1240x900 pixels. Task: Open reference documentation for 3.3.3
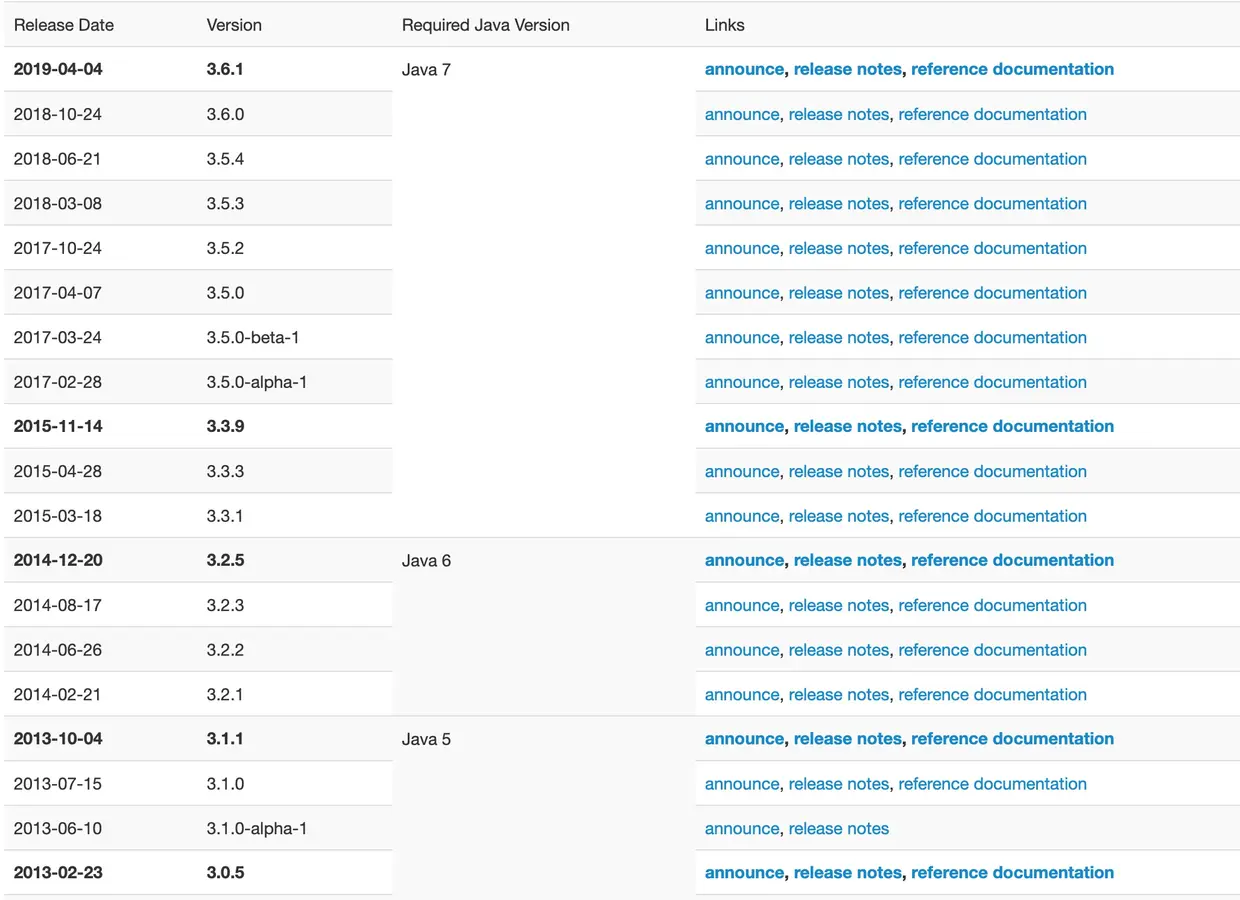coord(993,471)
